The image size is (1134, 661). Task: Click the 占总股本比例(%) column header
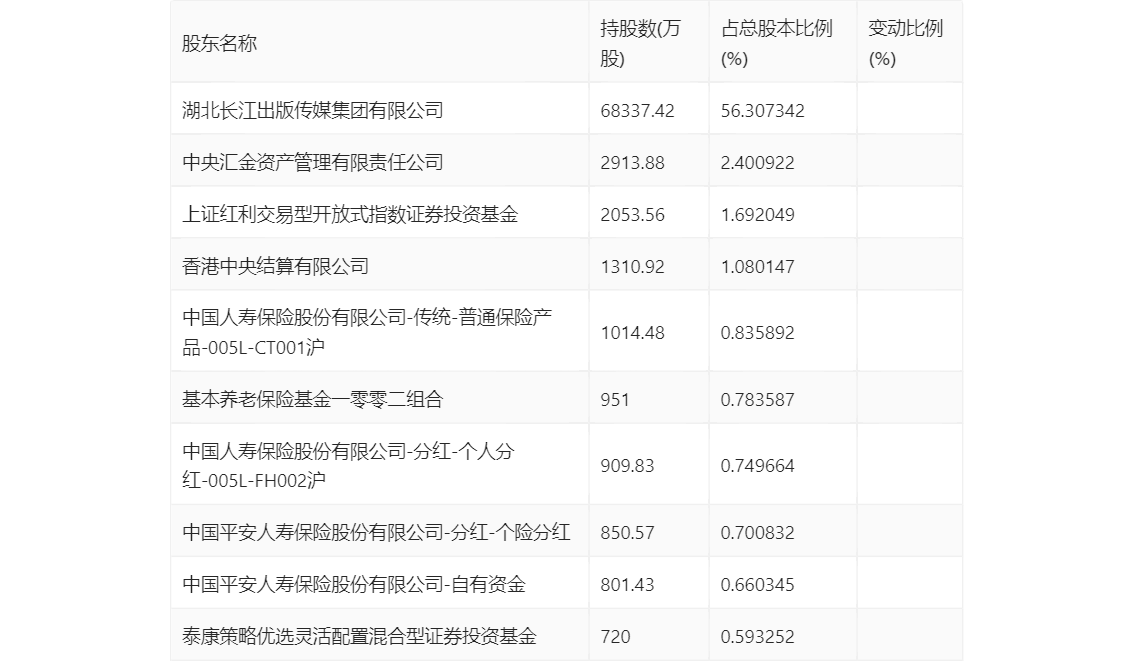777,43
